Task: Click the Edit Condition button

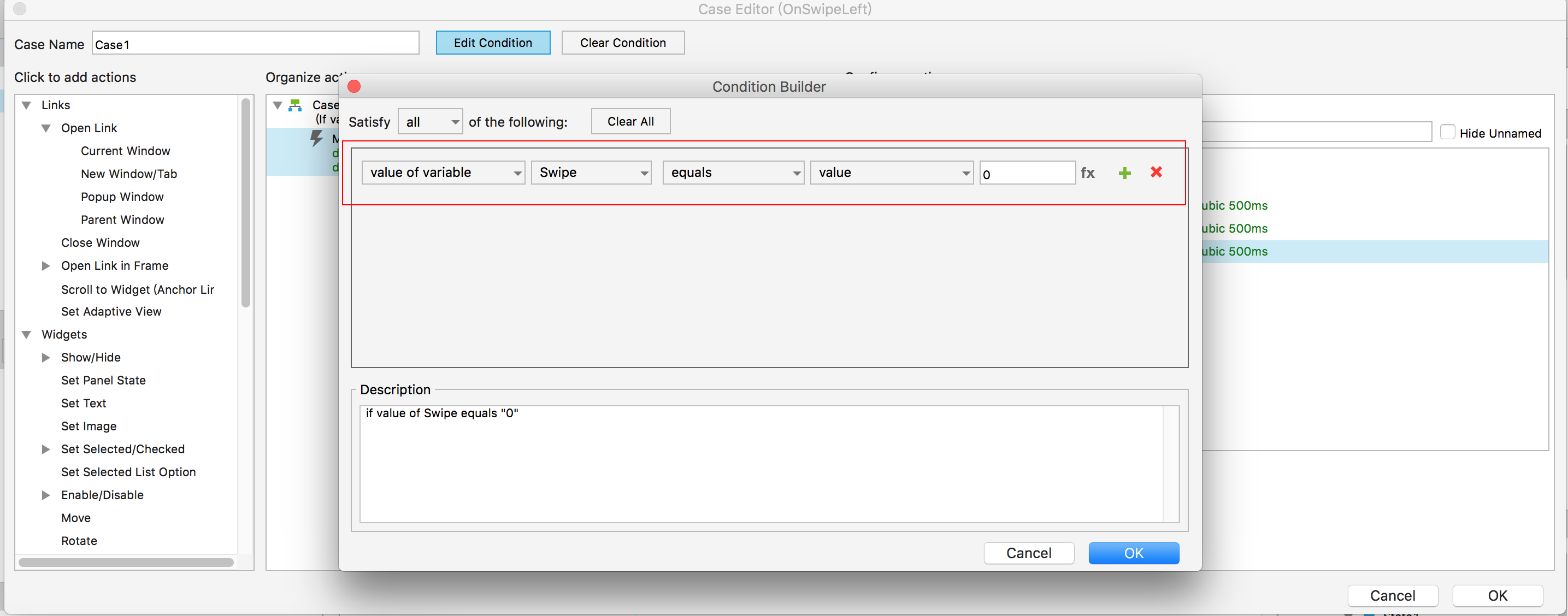Action: click(x=492, y=43)
